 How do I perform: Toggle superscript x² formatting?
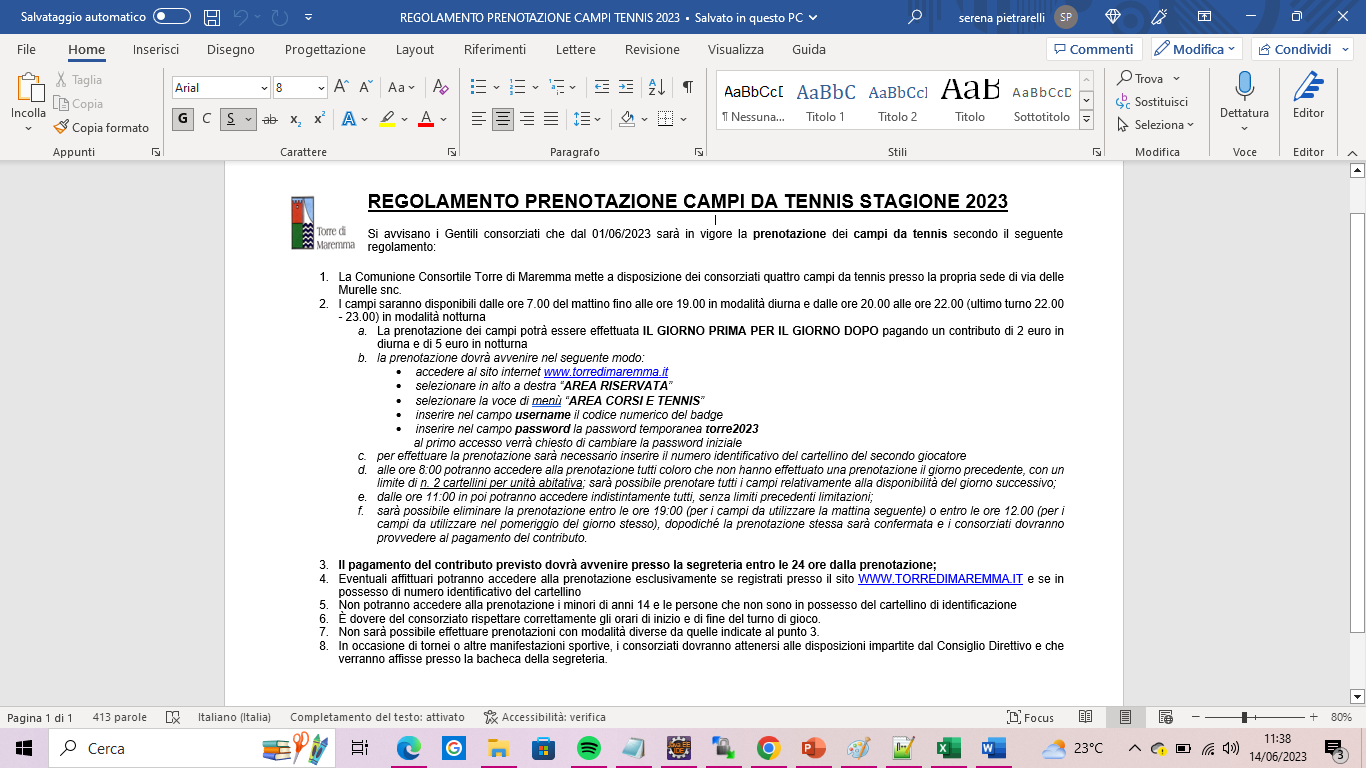coord(319,119)
